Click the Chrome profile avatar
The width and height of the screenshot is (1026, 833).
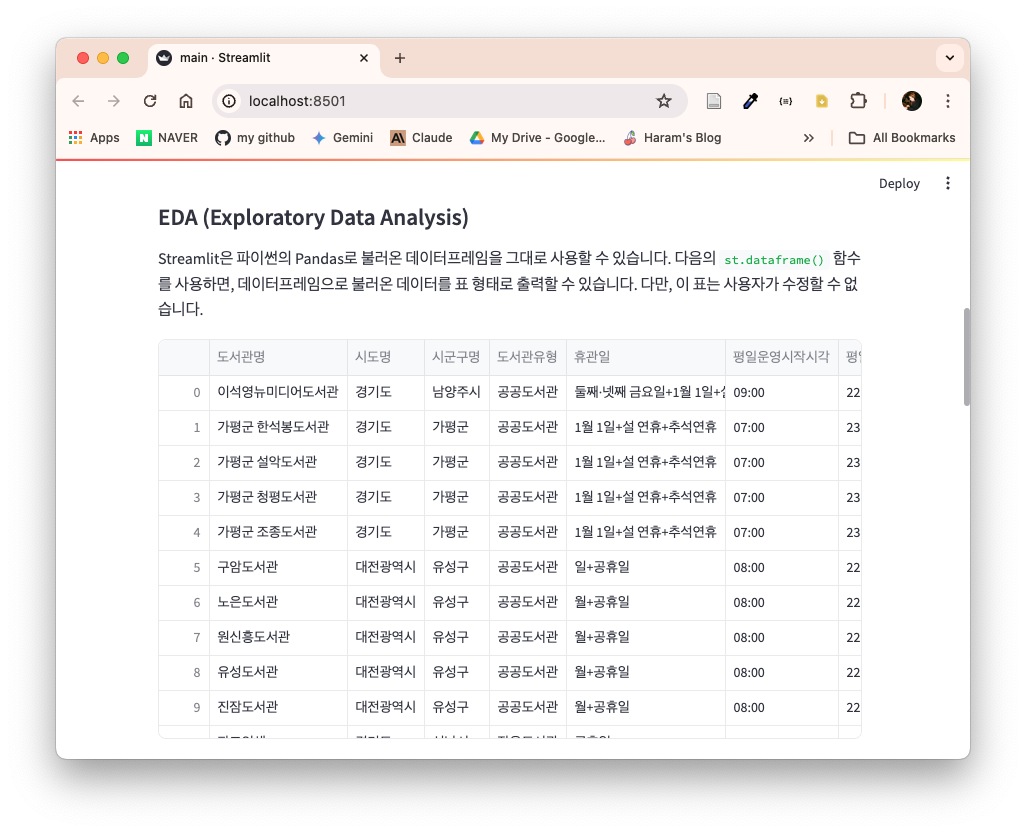911,101
